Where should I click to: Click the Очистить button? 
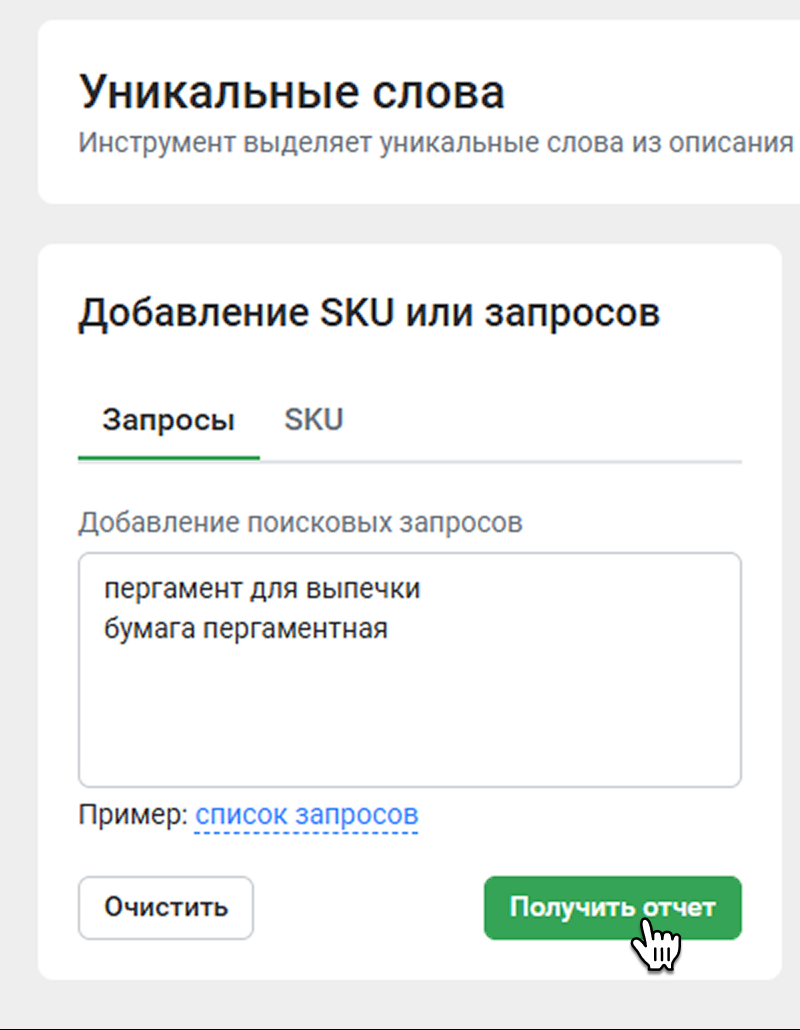pyautogui.click(x=166, y=908)
